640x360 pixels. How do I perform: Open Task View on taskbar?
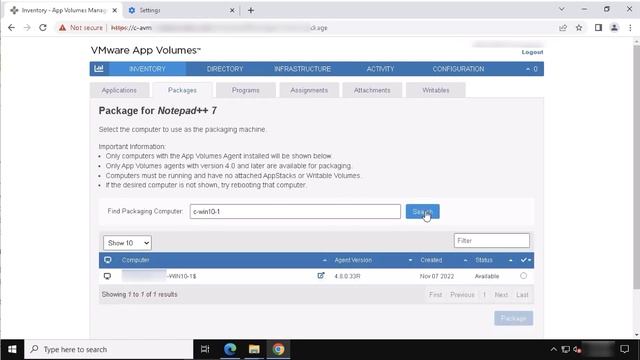(x=205, y=349)
